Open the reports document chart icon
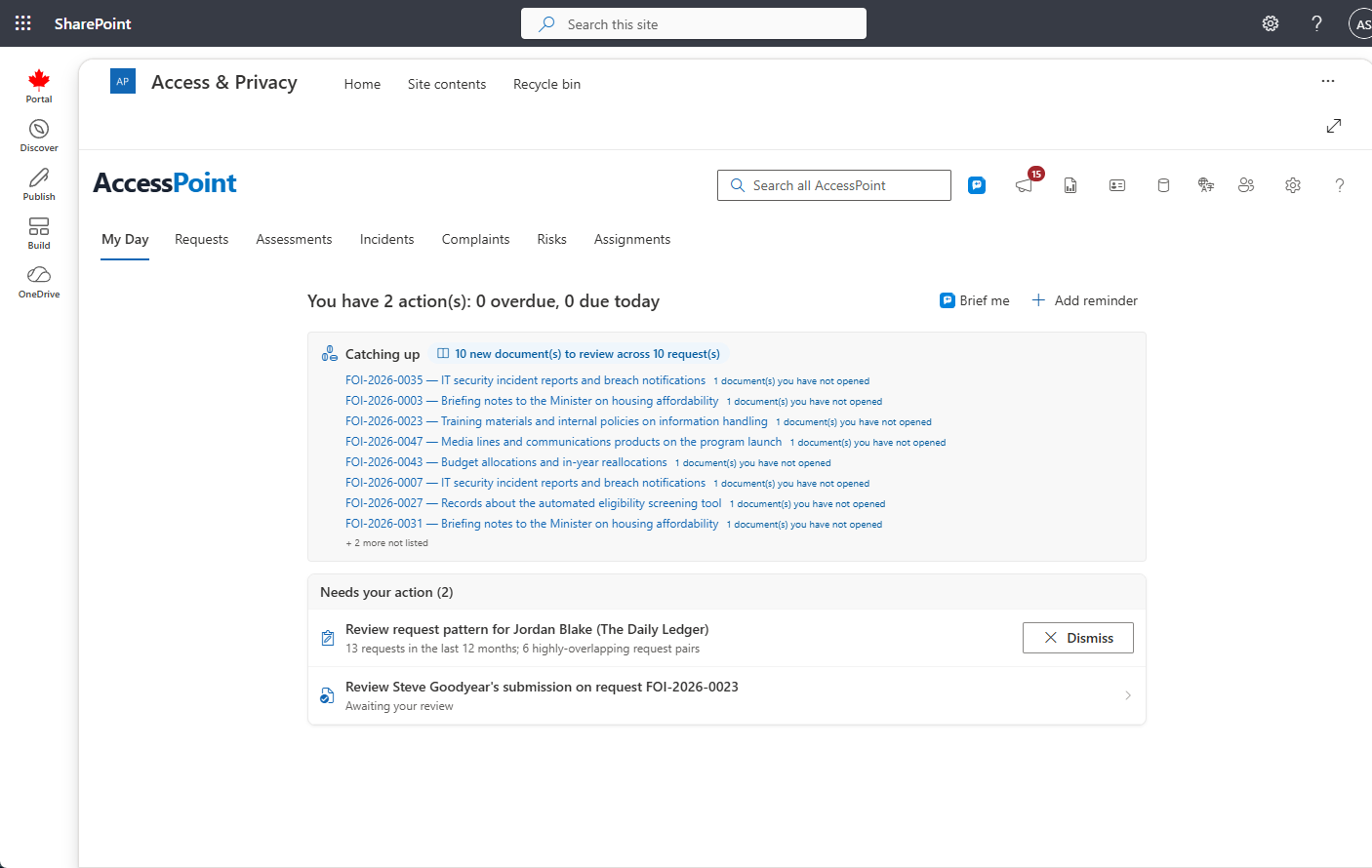 click(x=1070, y=185)
